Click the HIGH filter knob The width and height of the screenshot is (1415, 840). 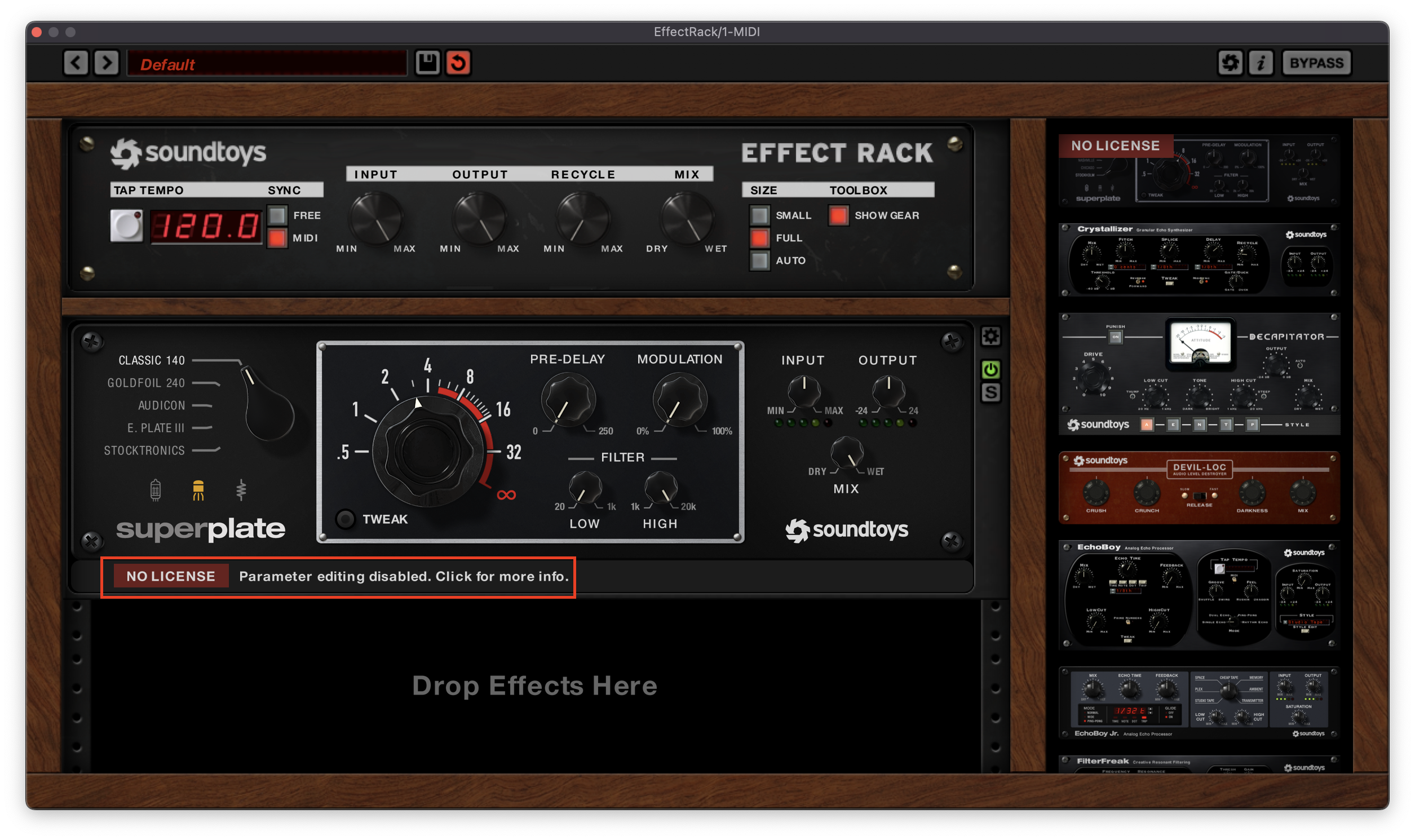click(x=661, y=488)
